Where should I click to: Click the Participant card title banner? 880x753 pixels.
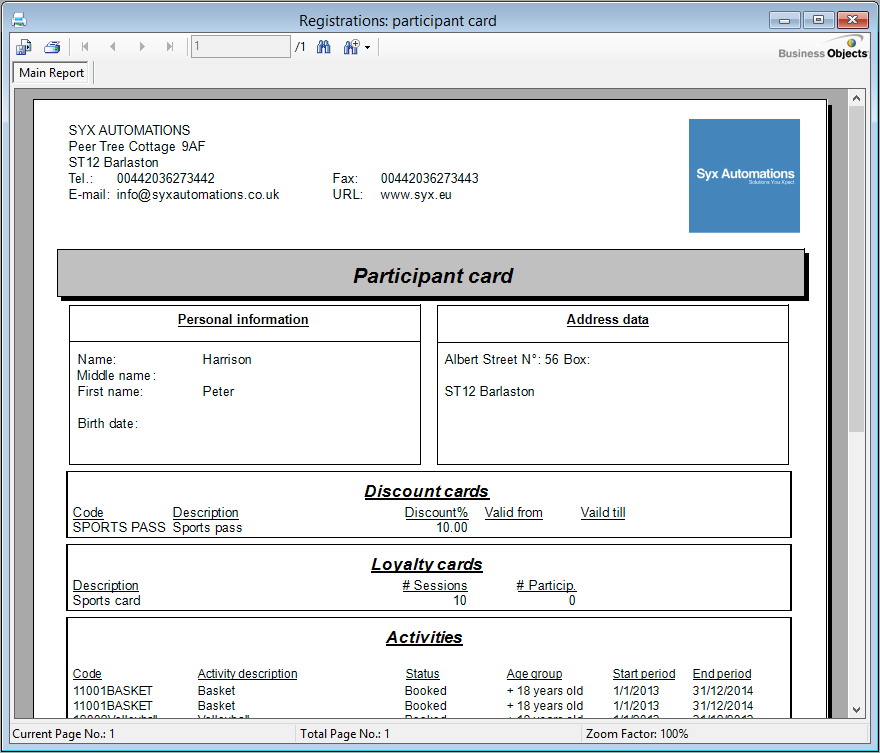point(431,275)
